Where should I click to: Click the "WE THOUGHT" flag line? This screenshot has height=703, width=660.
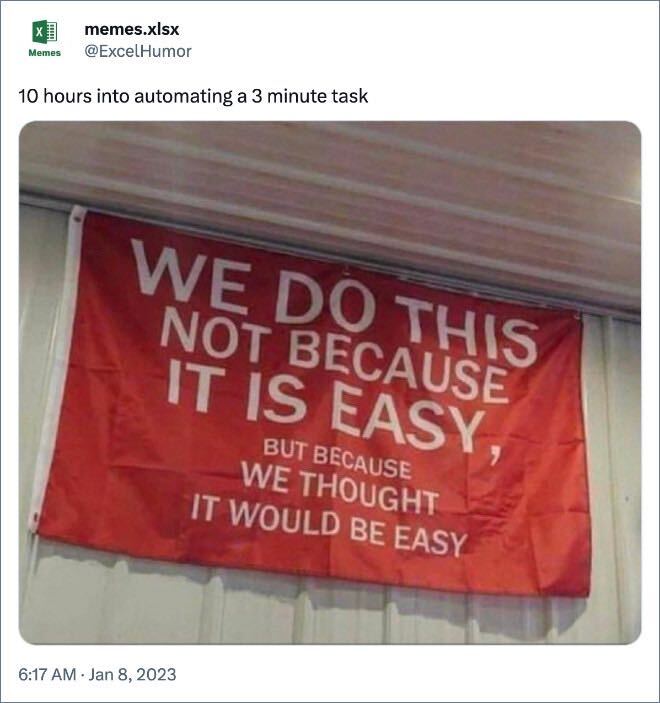(x=340, y=487)
